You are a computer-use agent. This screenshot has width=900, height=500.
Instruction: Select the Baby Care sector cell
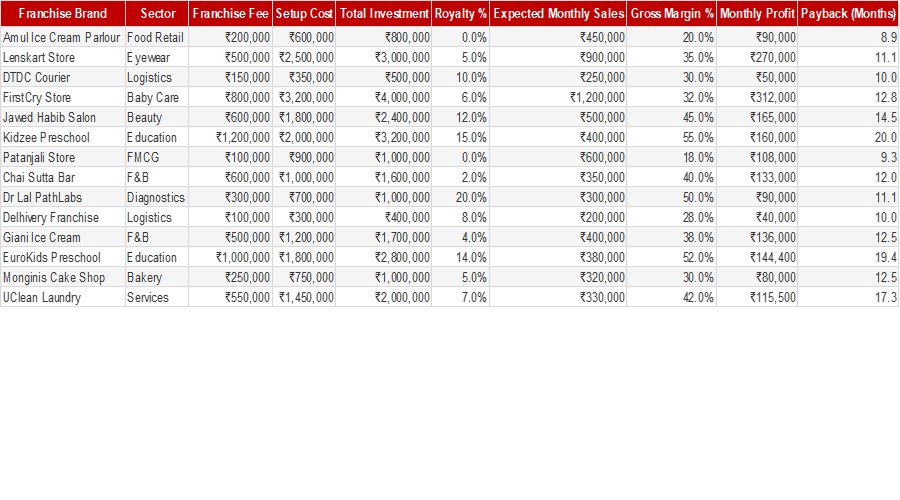click(157, 98)
